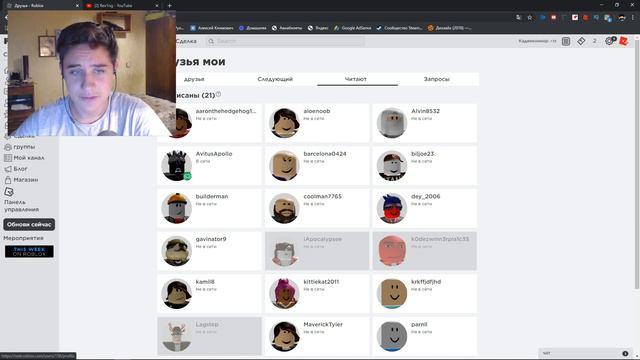Open the Магазин shopping bag icon

click(x=7, y=180)
